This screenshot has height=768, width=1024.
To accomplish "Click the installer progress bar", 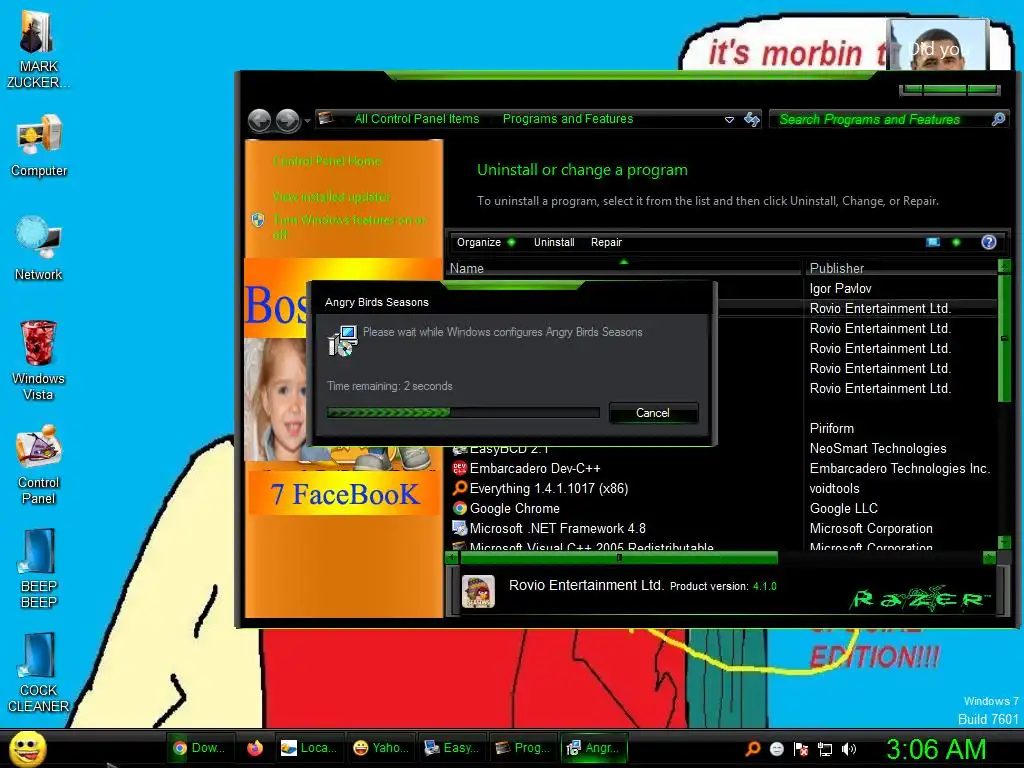I will click(x=463, y=413).
